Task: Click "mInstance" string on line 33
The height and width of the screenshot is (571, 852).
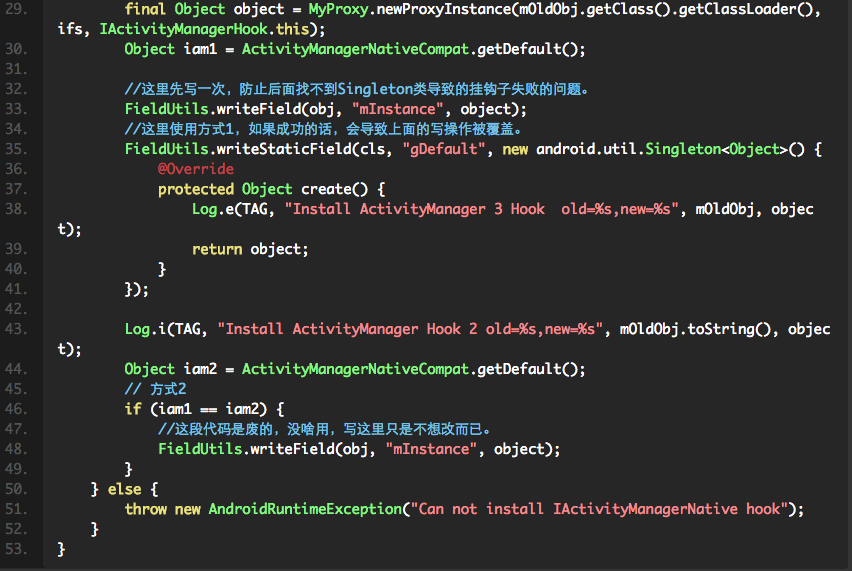Action: pyautogui.click(x=398, y=109)
